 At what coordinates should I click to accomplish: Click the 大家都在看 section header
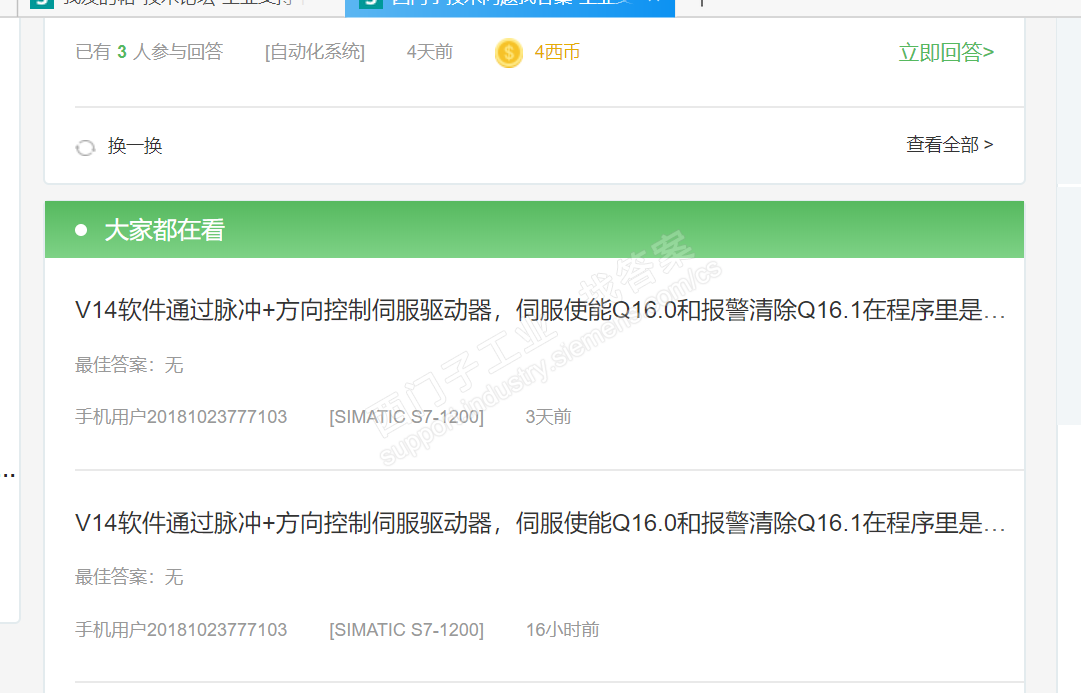[534, 230]
